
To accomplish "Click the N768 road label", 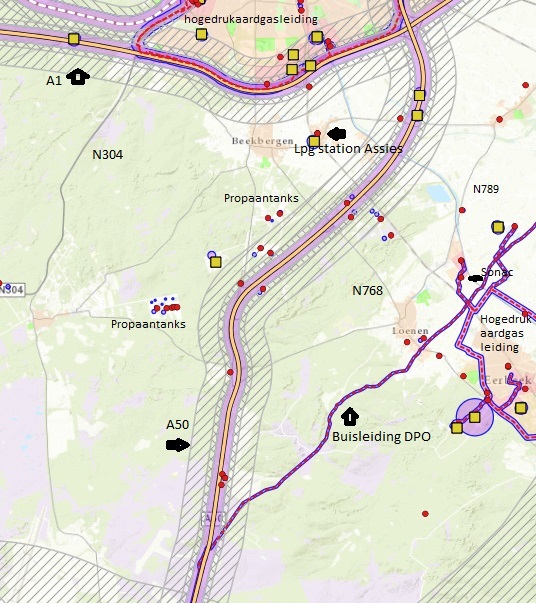I will 368,290.
